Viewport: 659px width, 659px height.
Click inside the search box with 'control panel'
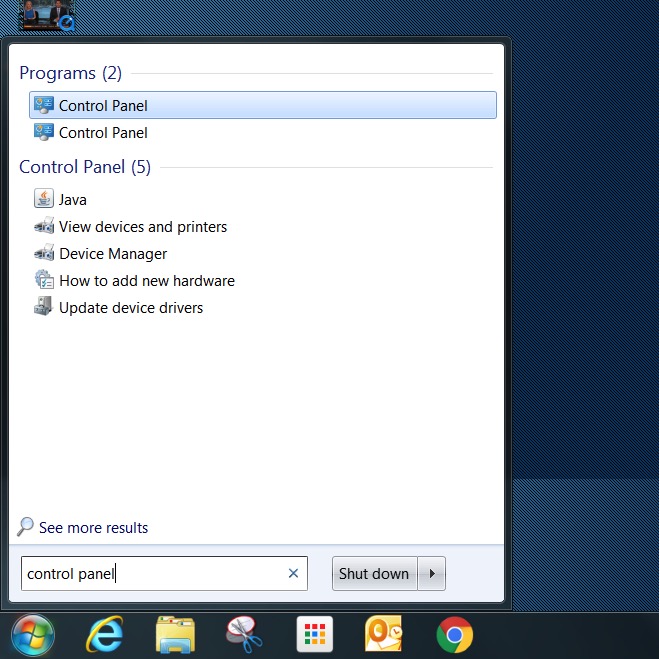coord(164,574)
